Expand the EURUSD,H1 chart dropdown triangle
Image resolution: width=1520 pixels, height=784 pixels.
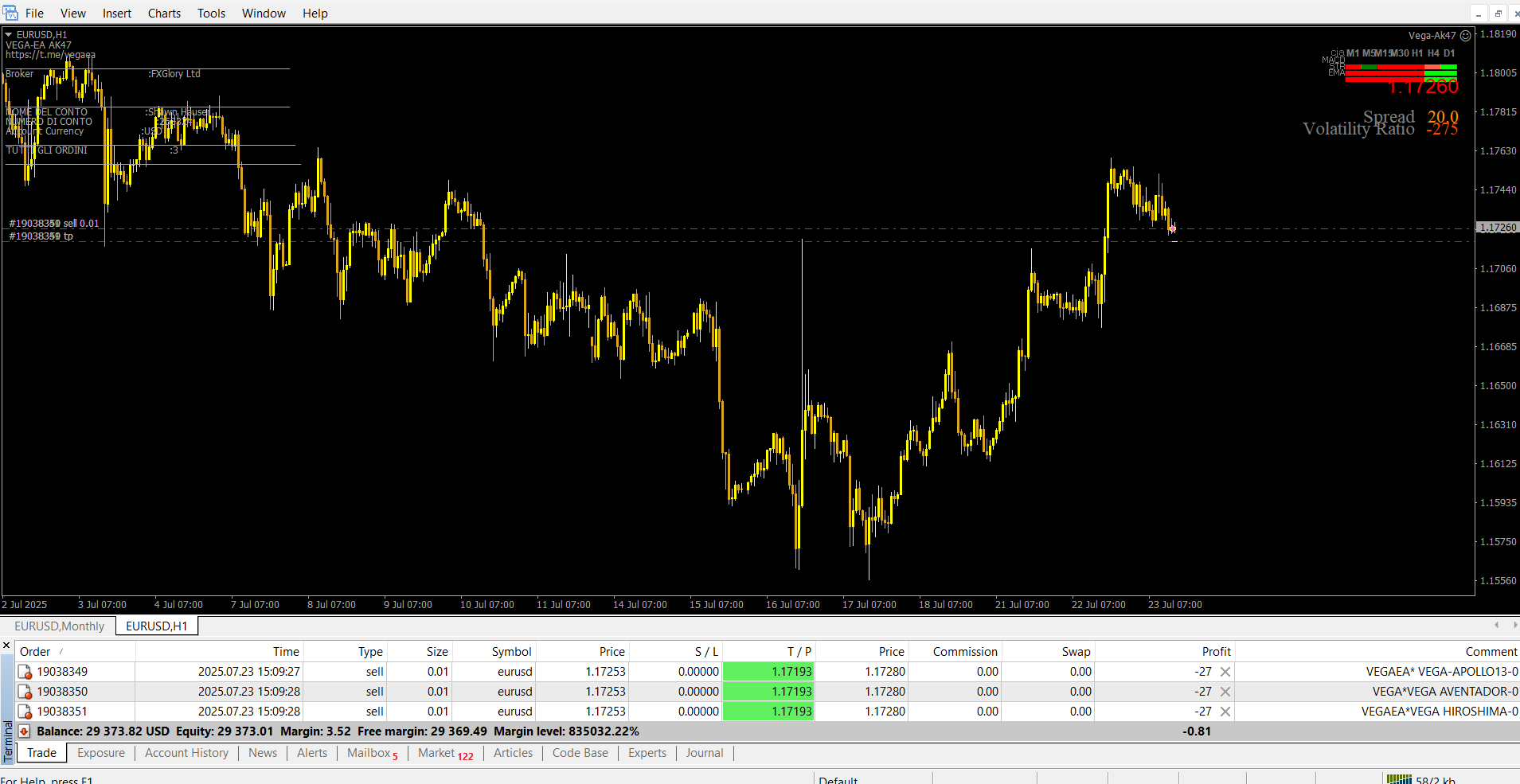tap(9, 35)
